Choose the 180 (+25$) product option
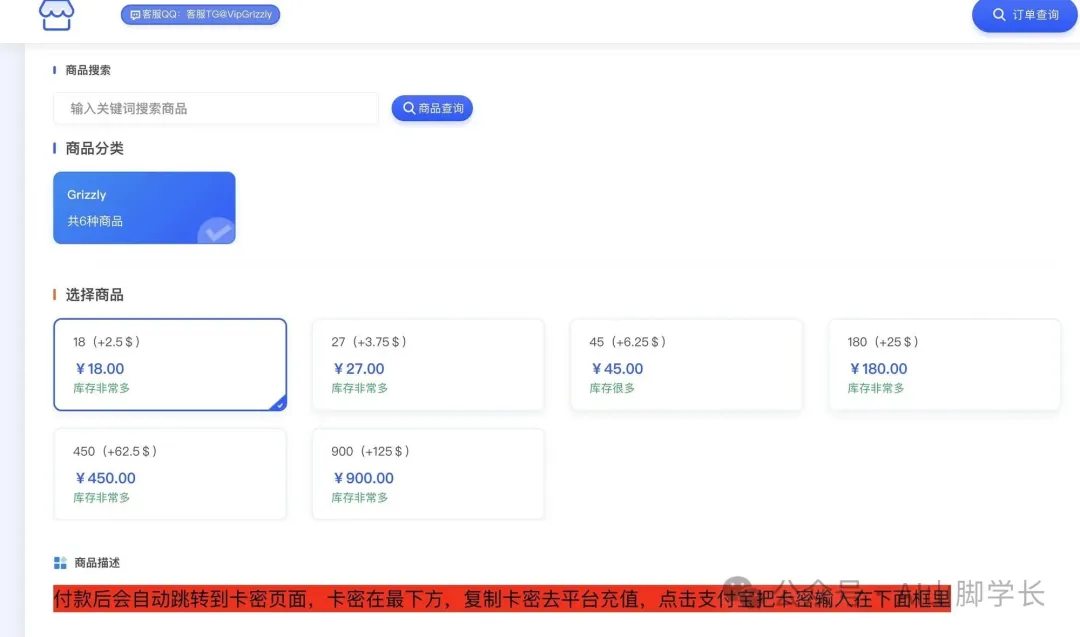The height and width of the screenshot is (637, 1080). click(944, 365)
